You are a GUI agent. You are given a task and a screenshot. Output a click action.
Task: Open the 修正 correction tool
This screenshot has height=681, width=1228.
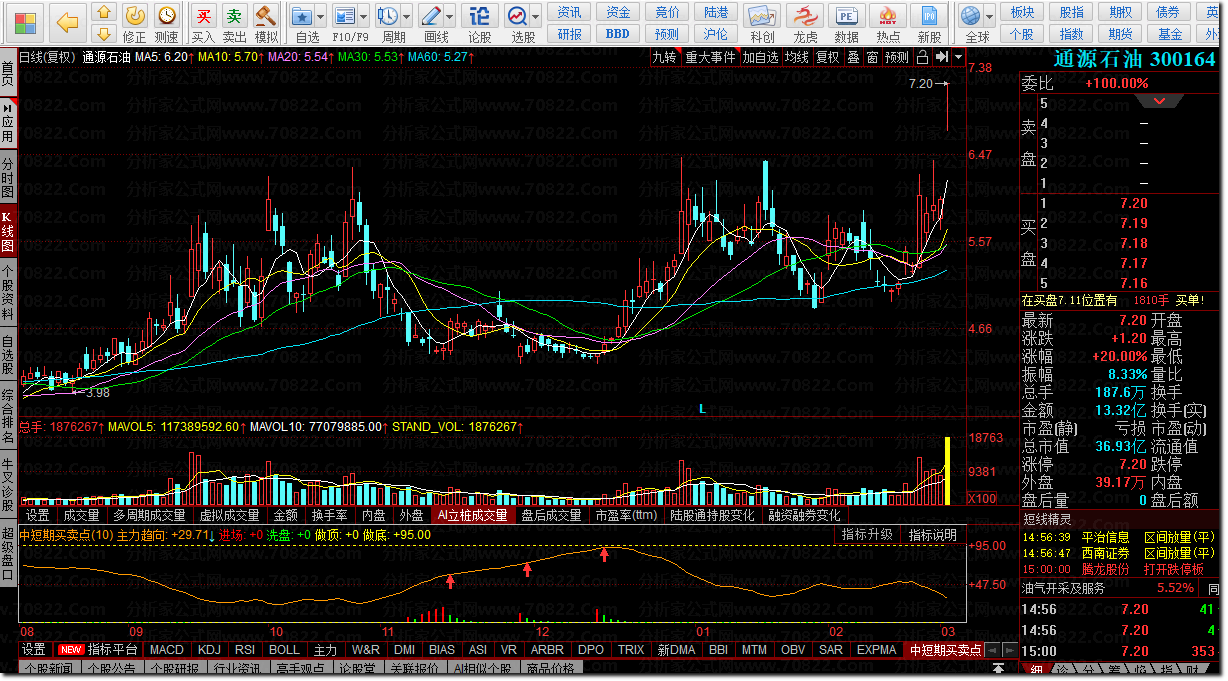point(134,23)
